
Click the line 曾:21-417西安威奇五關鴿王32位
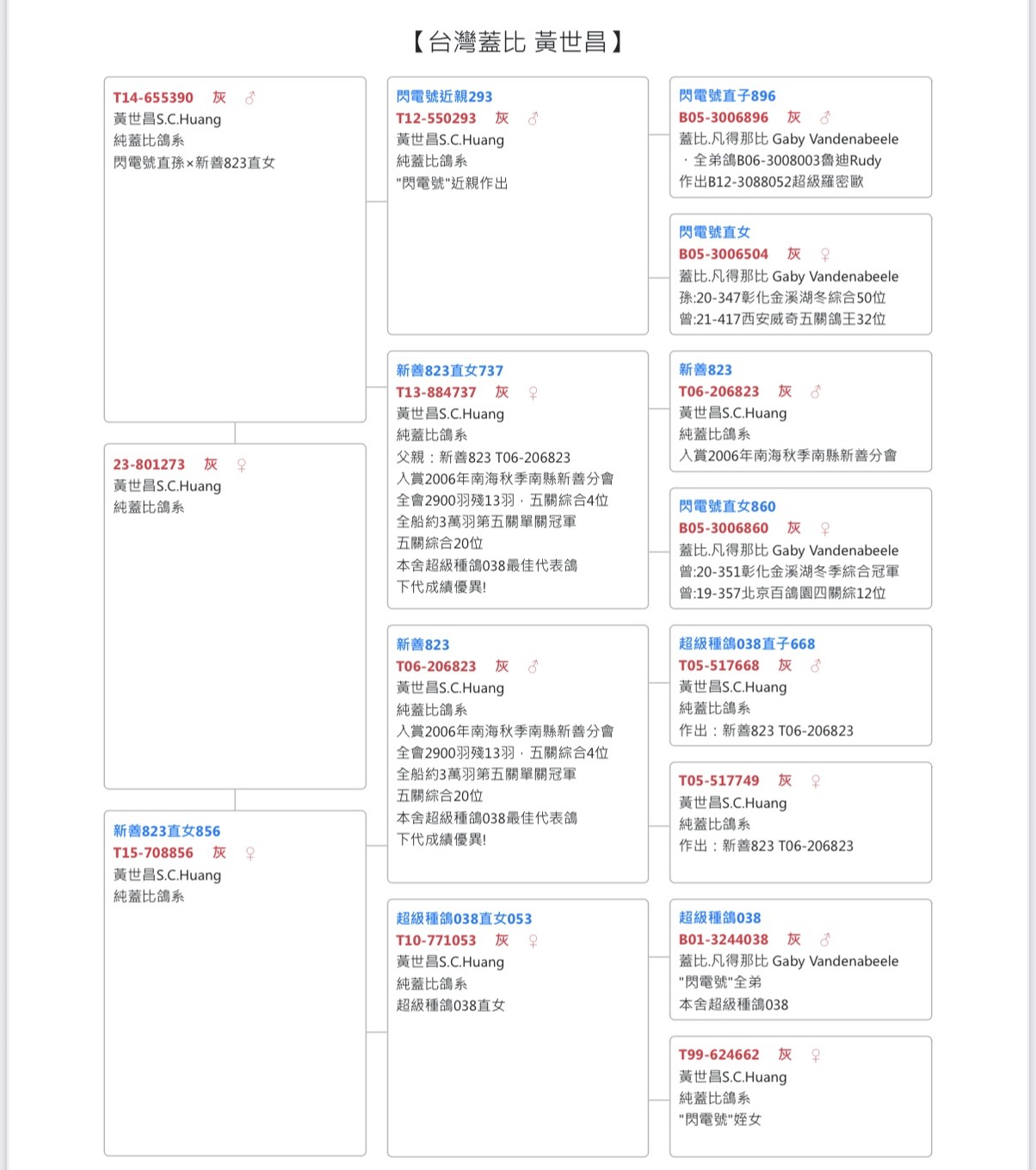(x=782, y=319)
